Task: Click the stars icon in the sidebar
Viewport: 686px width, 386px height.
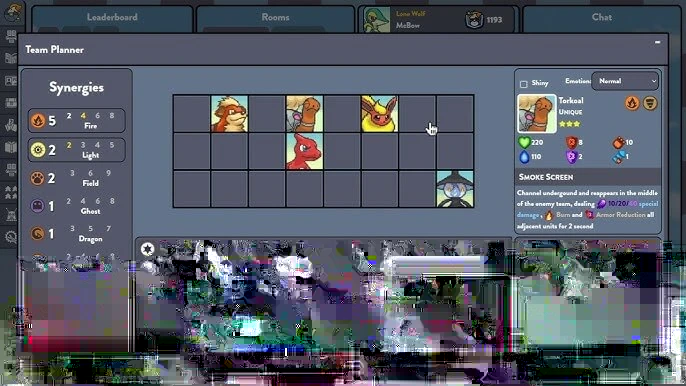Action: pyautogui.click(x=10, y=192)
